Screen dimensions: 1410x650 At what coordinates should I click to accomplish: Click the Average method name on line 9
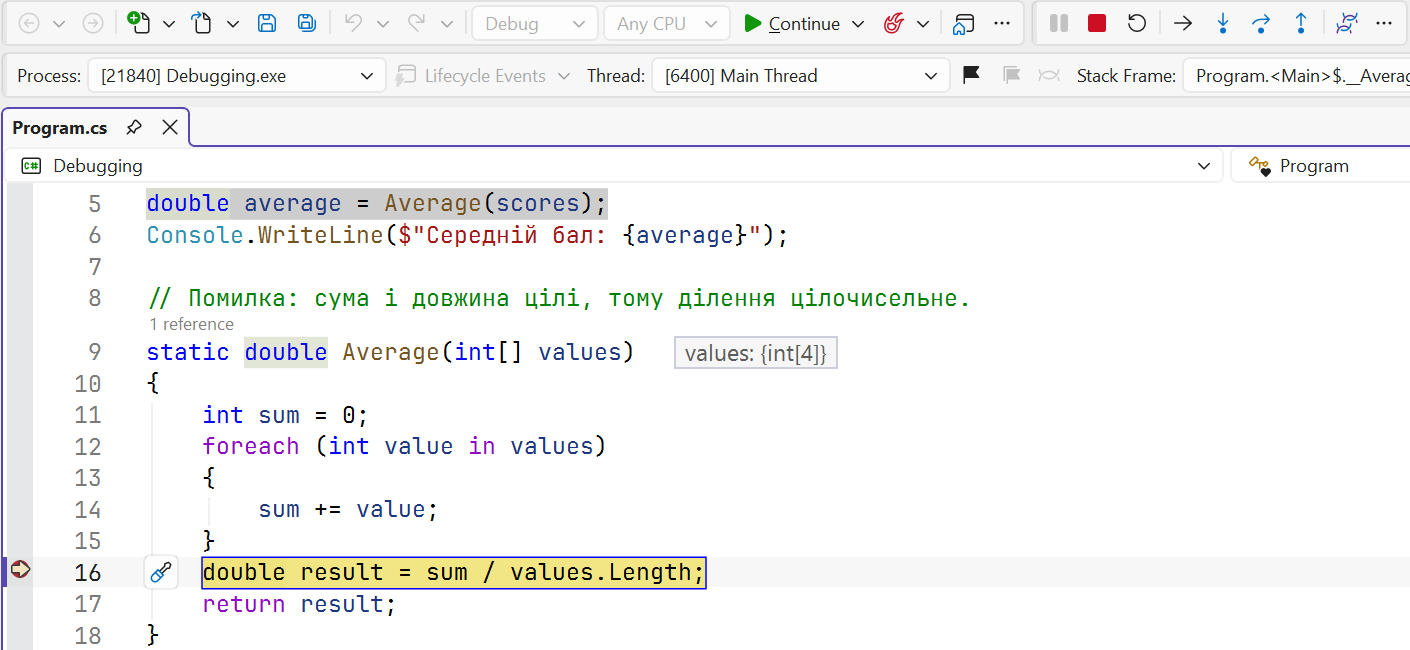click(391, 352)
